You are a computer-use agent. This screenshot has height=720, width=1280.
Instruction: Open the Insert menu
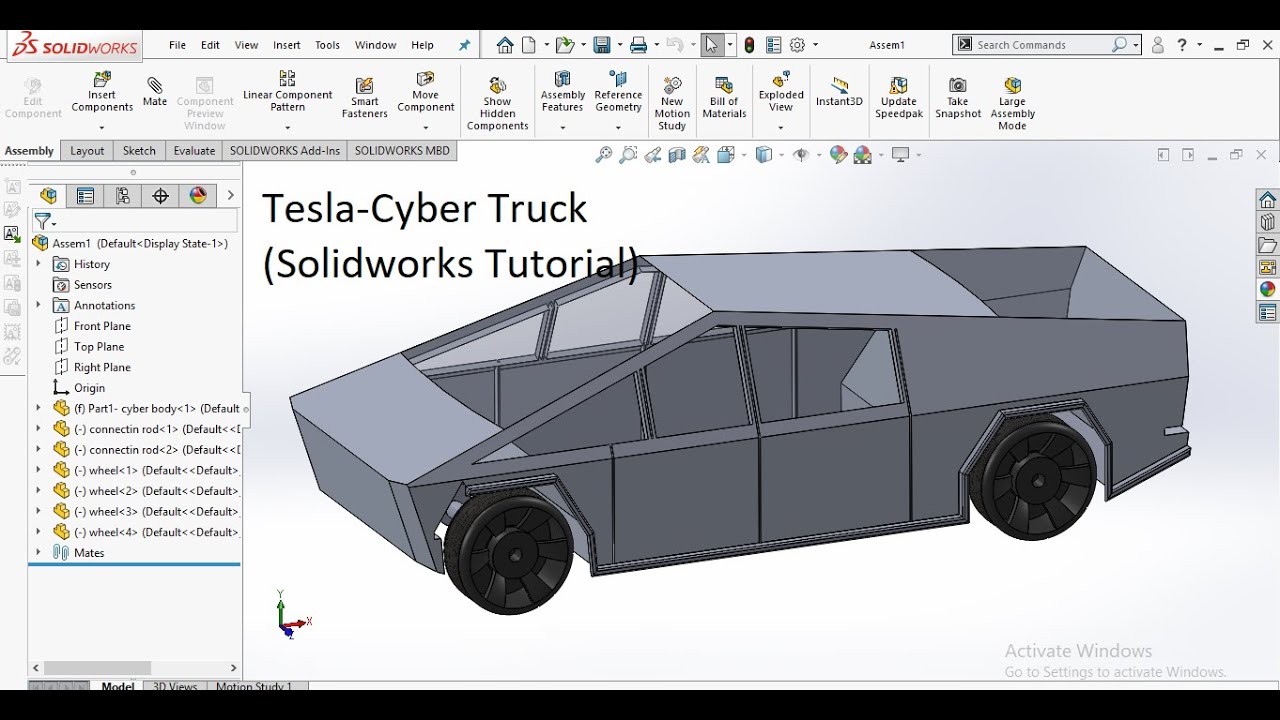(x=287, y=45)
